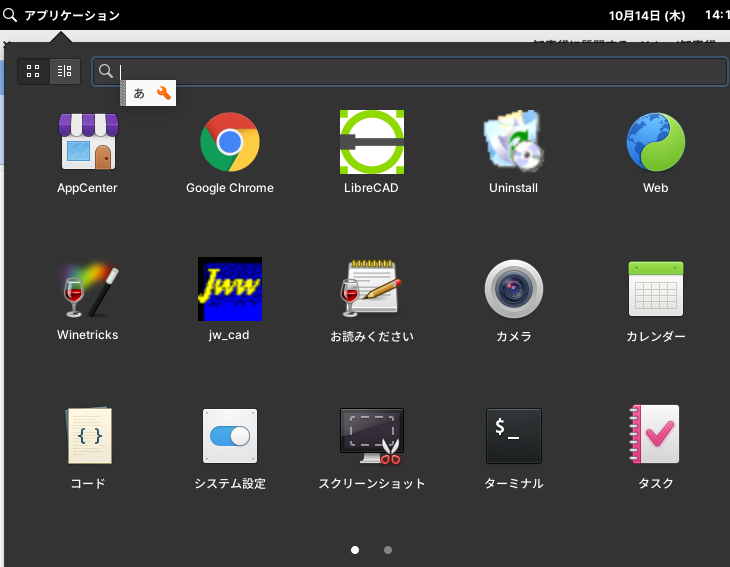Open the カレンダー calendar app
Viewport: 730px width, 567px height.
tap(656, 289)
